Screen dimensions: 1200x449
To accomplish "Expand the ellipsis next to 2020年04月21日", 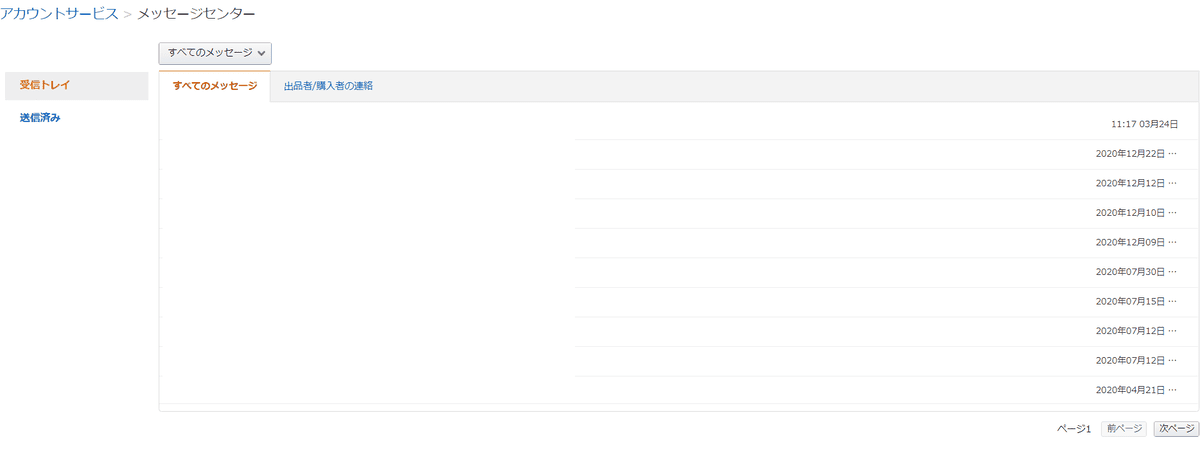I will (1173, 390).
